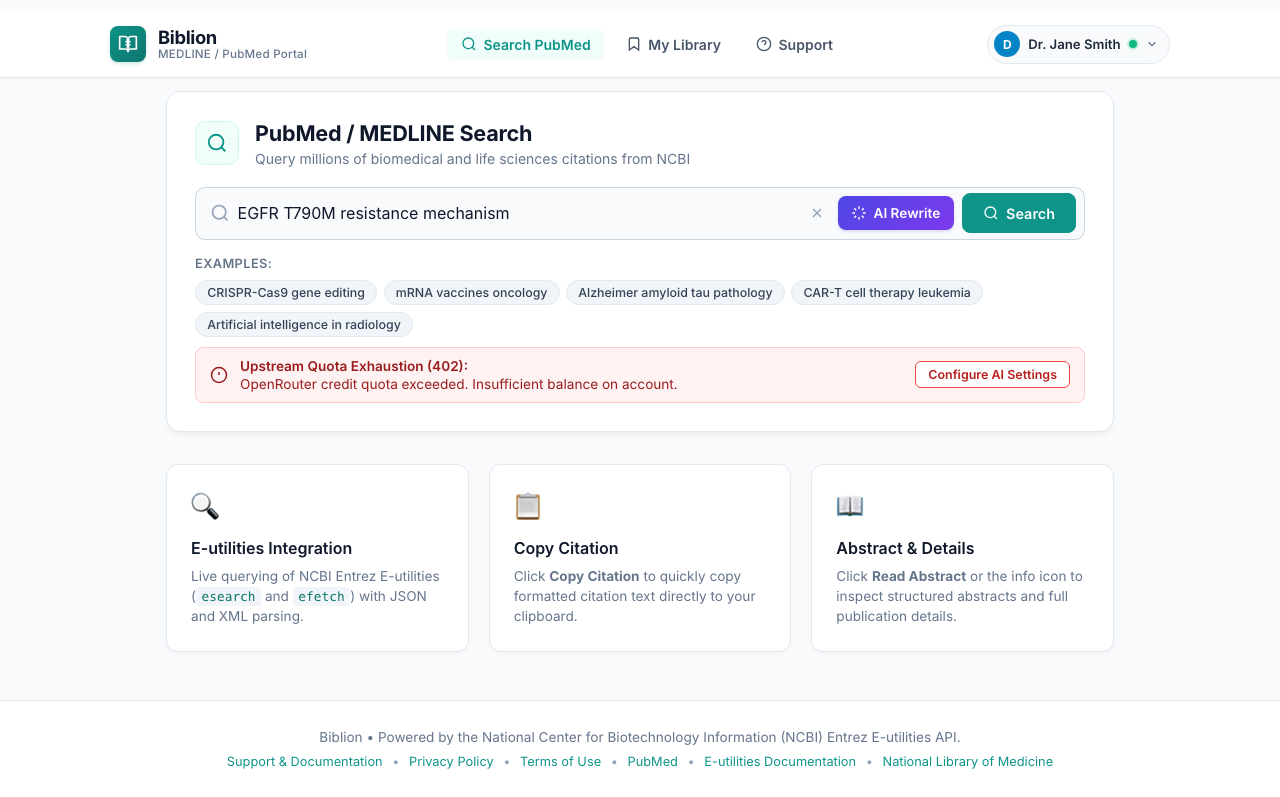Click the red error alert icon
Viewport: 1280px width, 797px height.
coord(219,375)
